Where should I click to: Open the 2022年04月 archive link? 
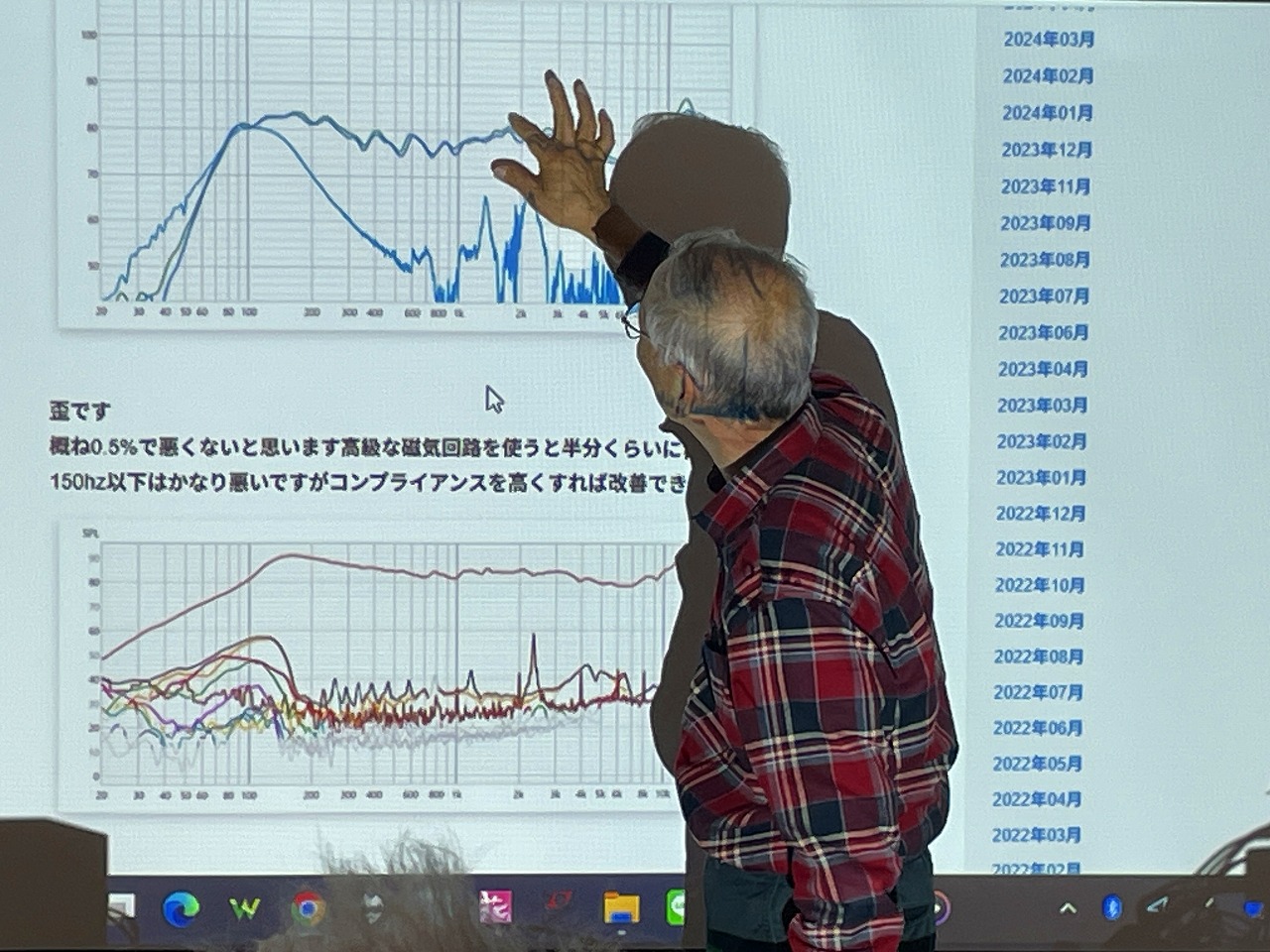click(1036, 799)
